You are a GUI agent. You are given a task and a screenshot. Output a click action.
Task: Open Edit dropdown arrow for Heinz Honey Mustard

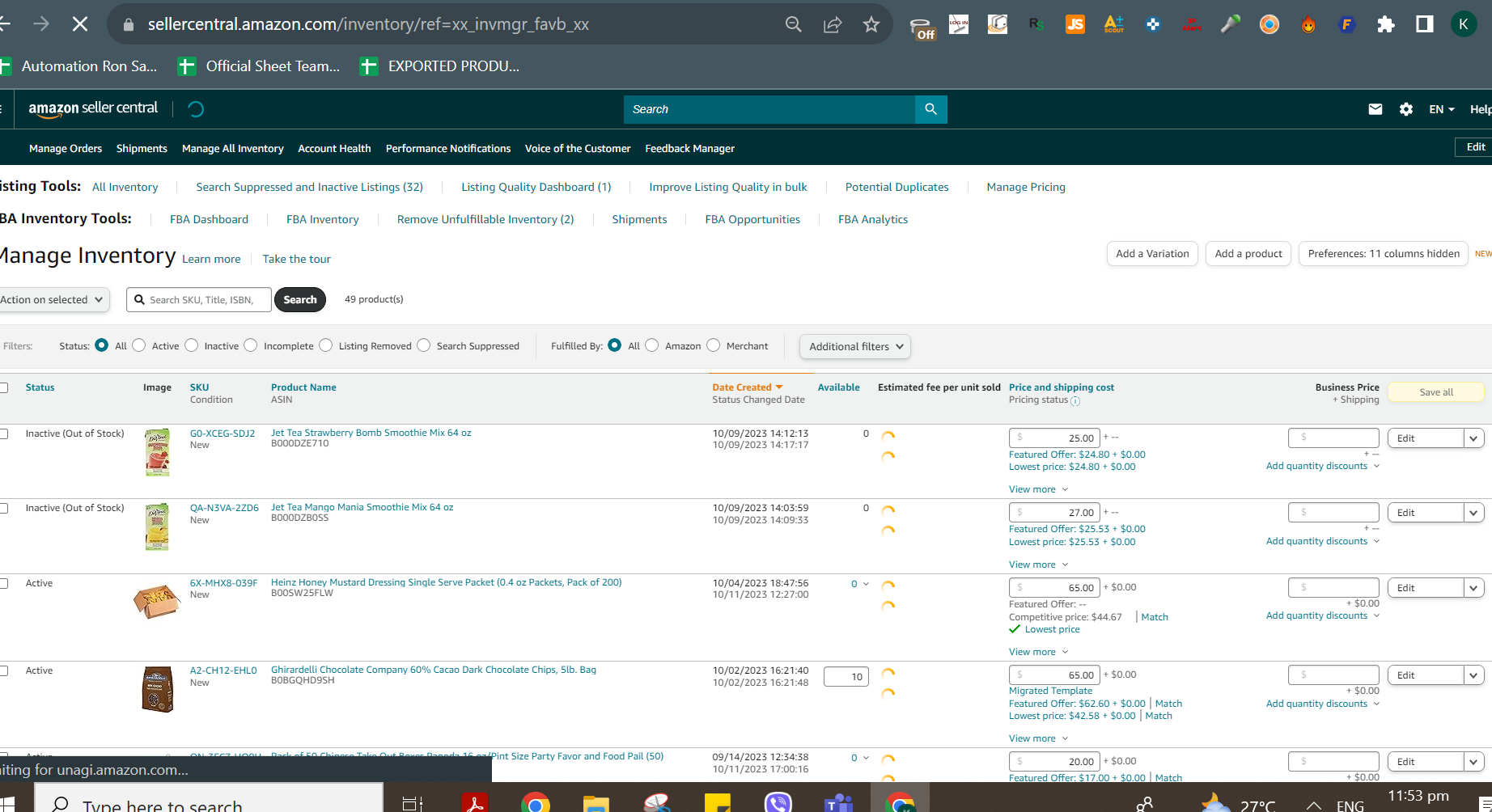pos(1474,588)
